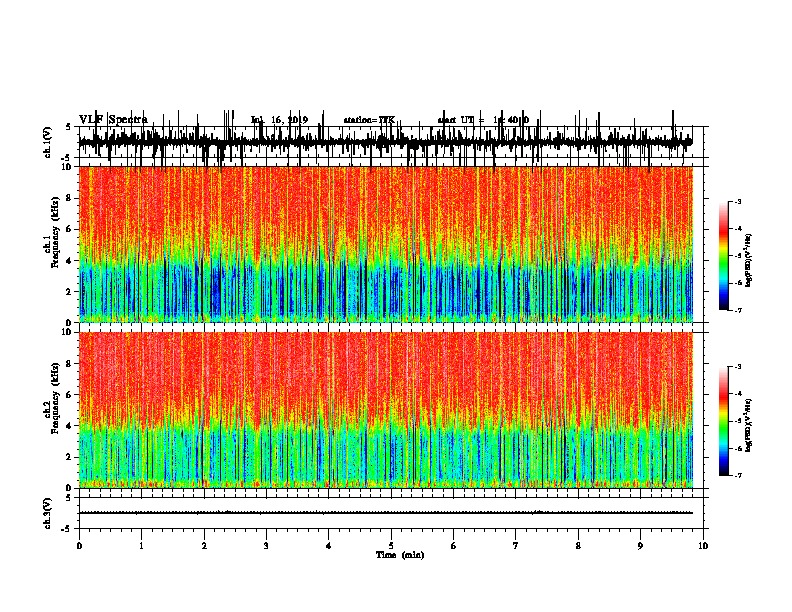Screen dimensions: 792x612
Task: Click the lower color scale bar
Action: [724, 421]
